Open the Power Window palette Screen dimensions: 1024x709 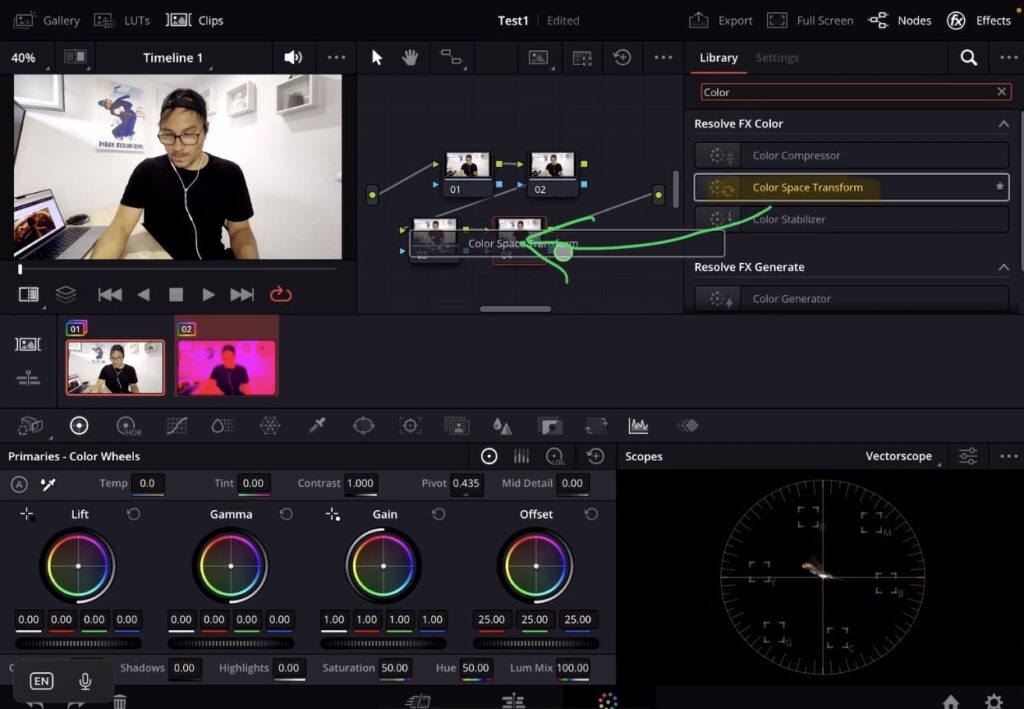point(362,425)
